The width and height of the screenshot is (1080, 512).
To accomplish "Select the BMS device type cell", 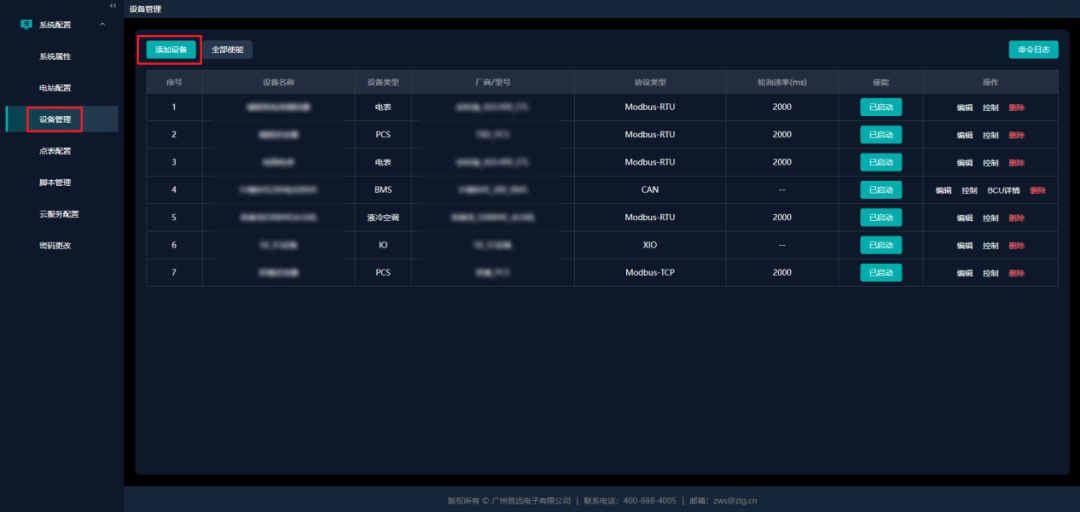I will [383, 190].
